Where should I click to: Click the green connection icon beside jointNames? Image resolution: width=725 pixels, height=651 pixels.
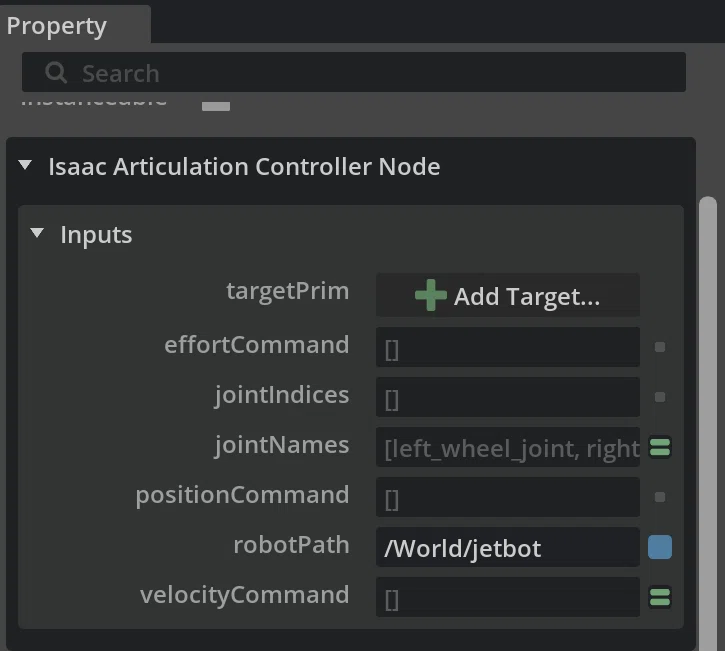pyautogui.click(x=660, y=447)
